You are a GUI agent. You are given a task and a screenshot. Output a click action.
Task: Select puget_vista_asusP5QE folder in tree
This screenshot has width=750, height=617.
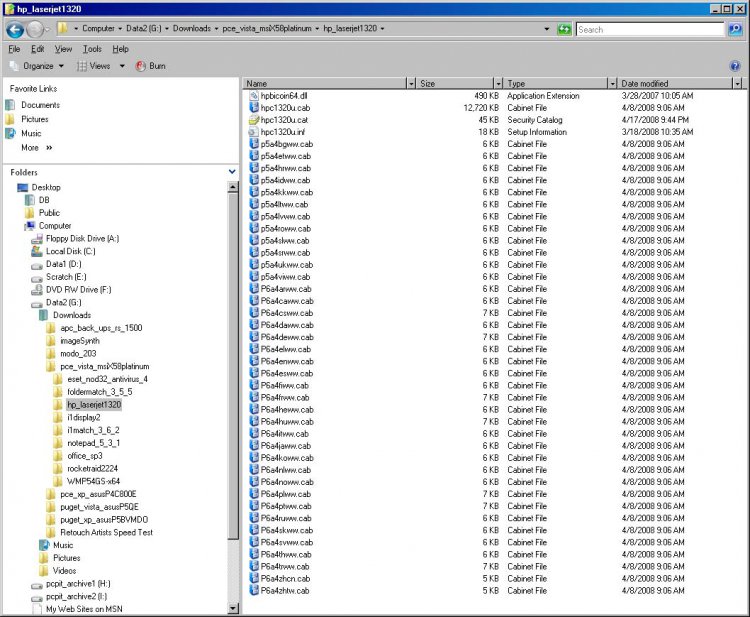pyautogui.click(x=99, y=507)
